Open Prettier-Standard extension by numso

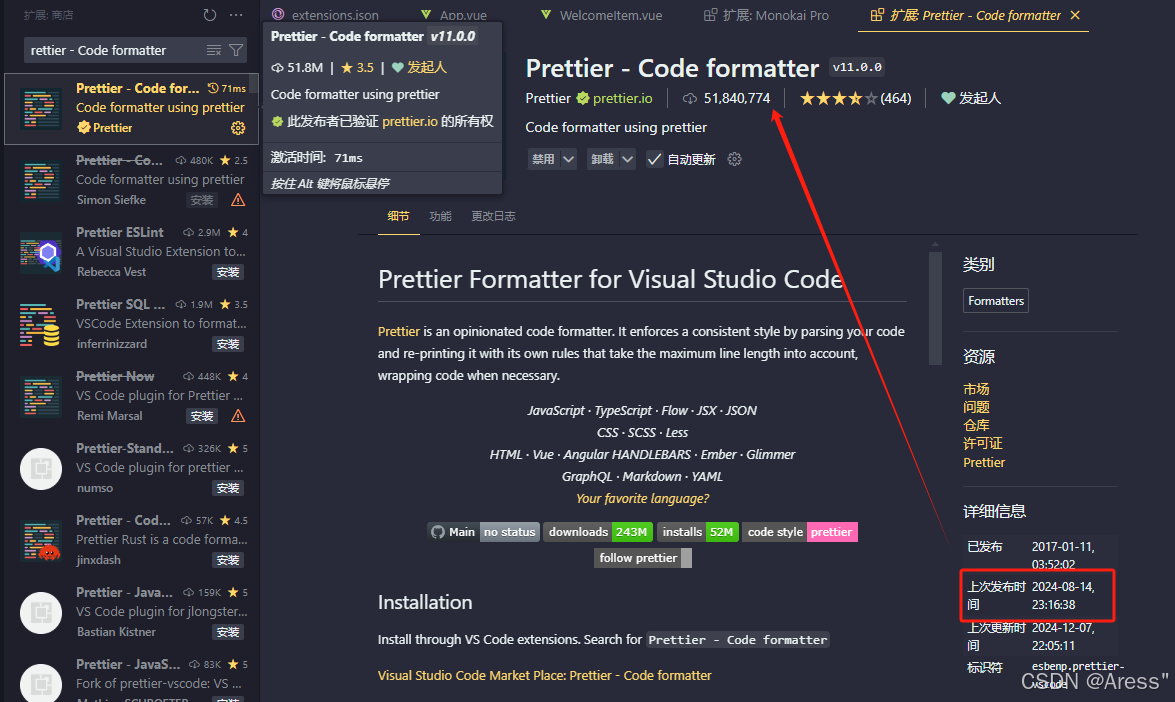(131, 468)
